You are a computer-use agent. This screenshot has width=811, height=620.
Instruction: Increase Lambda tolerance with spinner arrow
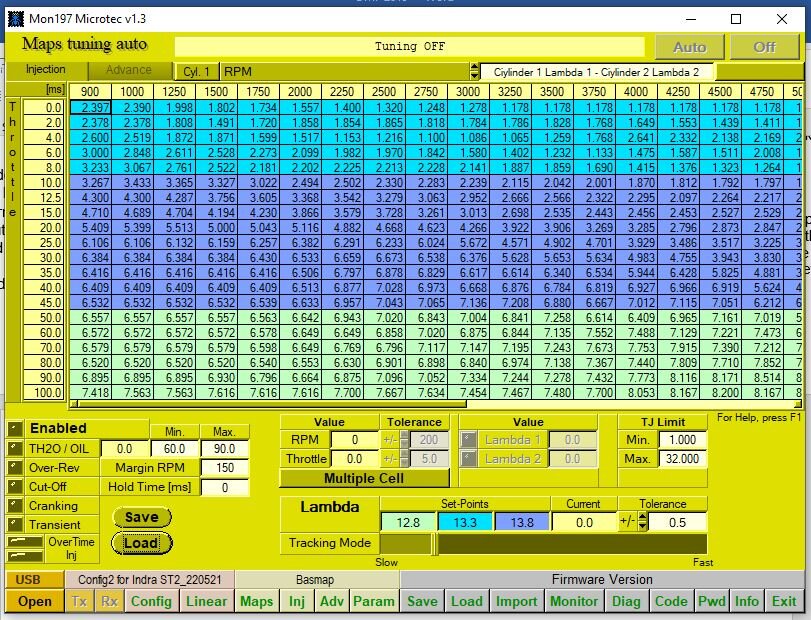click(x=643, y=518)
